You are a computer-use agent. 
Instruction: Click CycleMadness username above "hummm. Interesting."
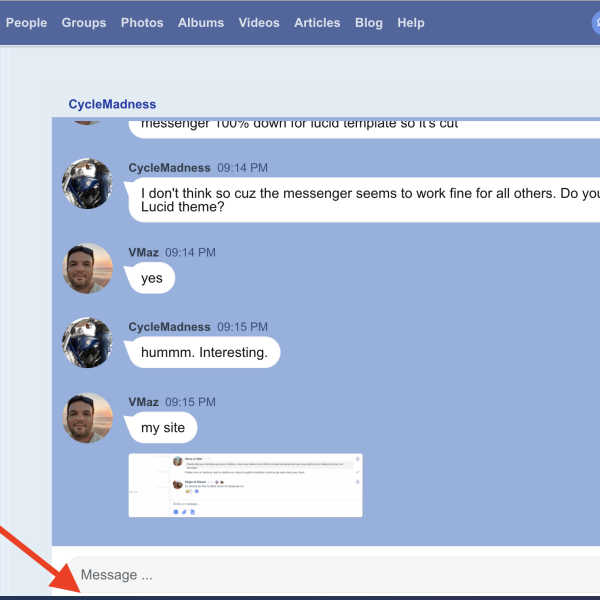pyautogui.click(x=170, y=327)
